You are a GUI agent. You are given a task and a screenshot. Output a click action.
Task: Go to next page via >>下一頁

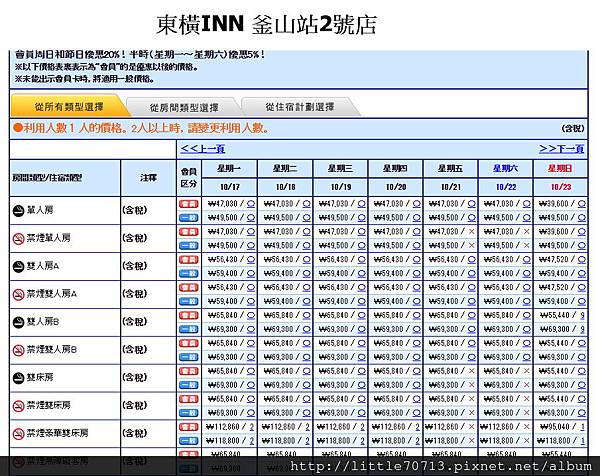(x=561, y=148)
